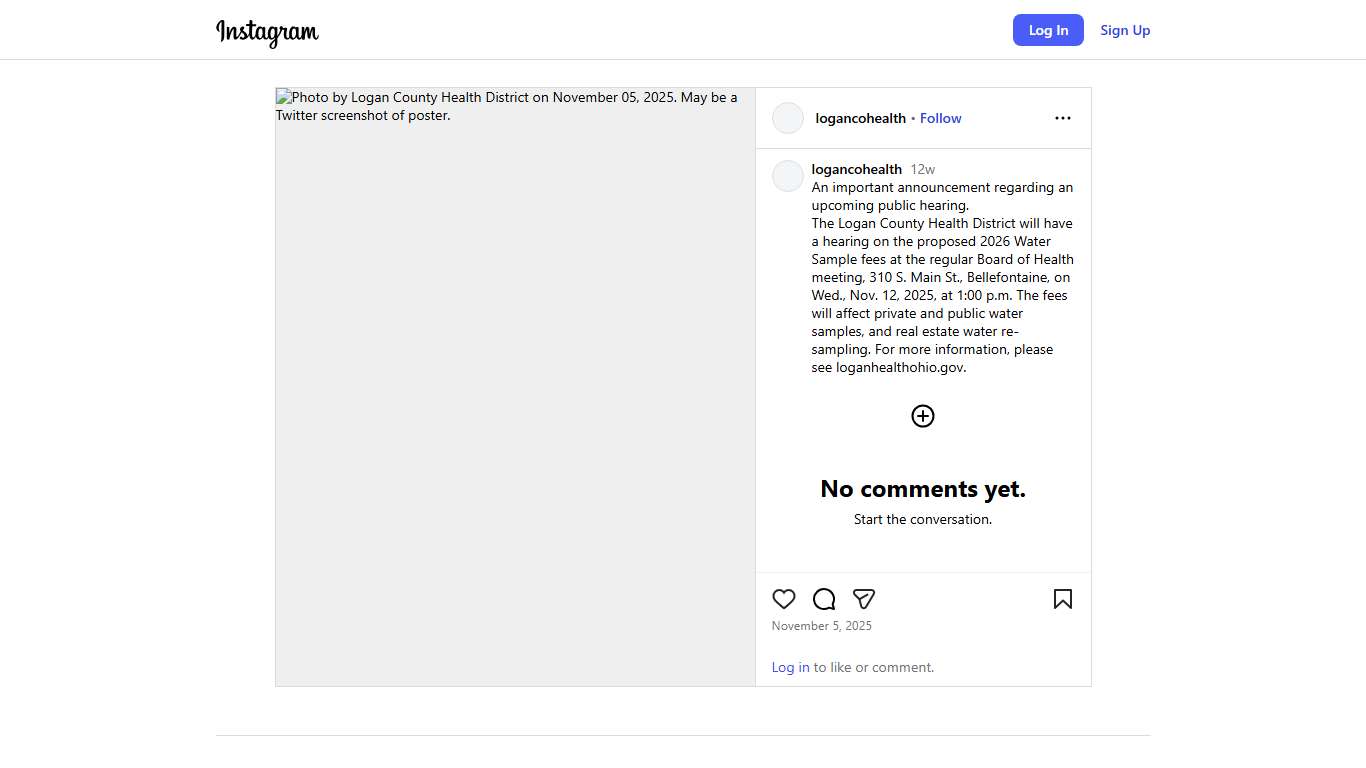The width and height of the screenshot is (1366, 768).
Task: Save the post with bookmark icon
Action: tap(1062, 599)
